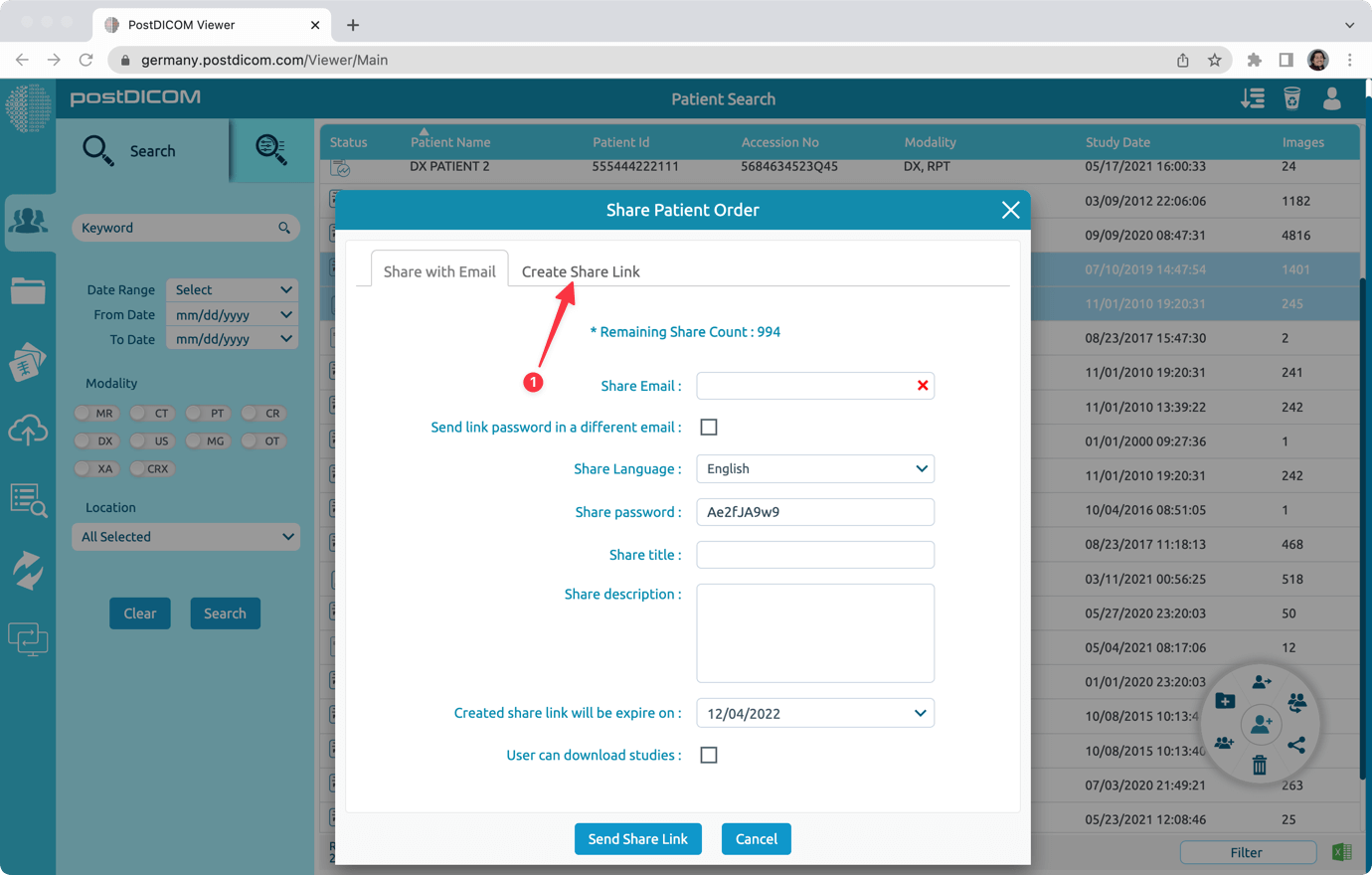Screen dimensions: 1372x875
Task: Click add-user-group icon in radial menu
Action: (x=1224, y=743)
